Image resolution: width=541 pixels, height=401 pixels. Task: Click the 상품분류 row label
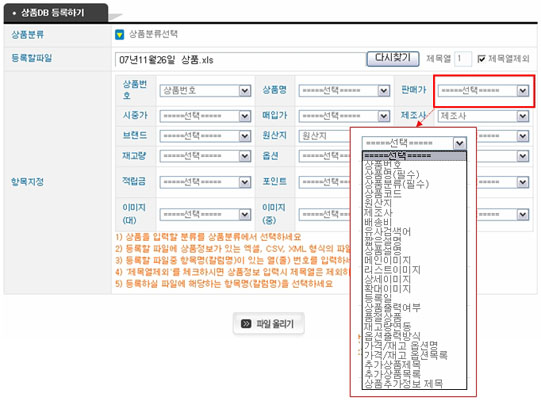(28, 34)
